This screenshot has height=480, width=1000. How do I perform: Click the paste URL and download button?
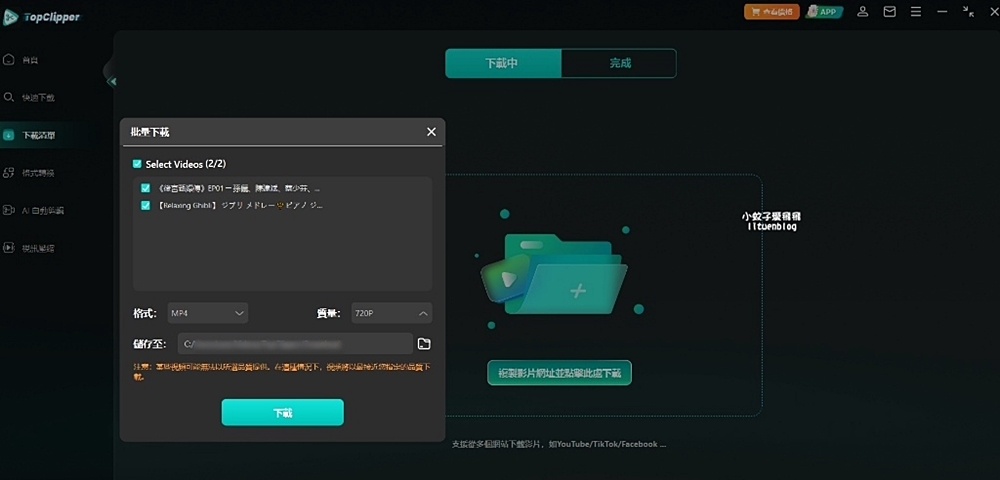559,373
